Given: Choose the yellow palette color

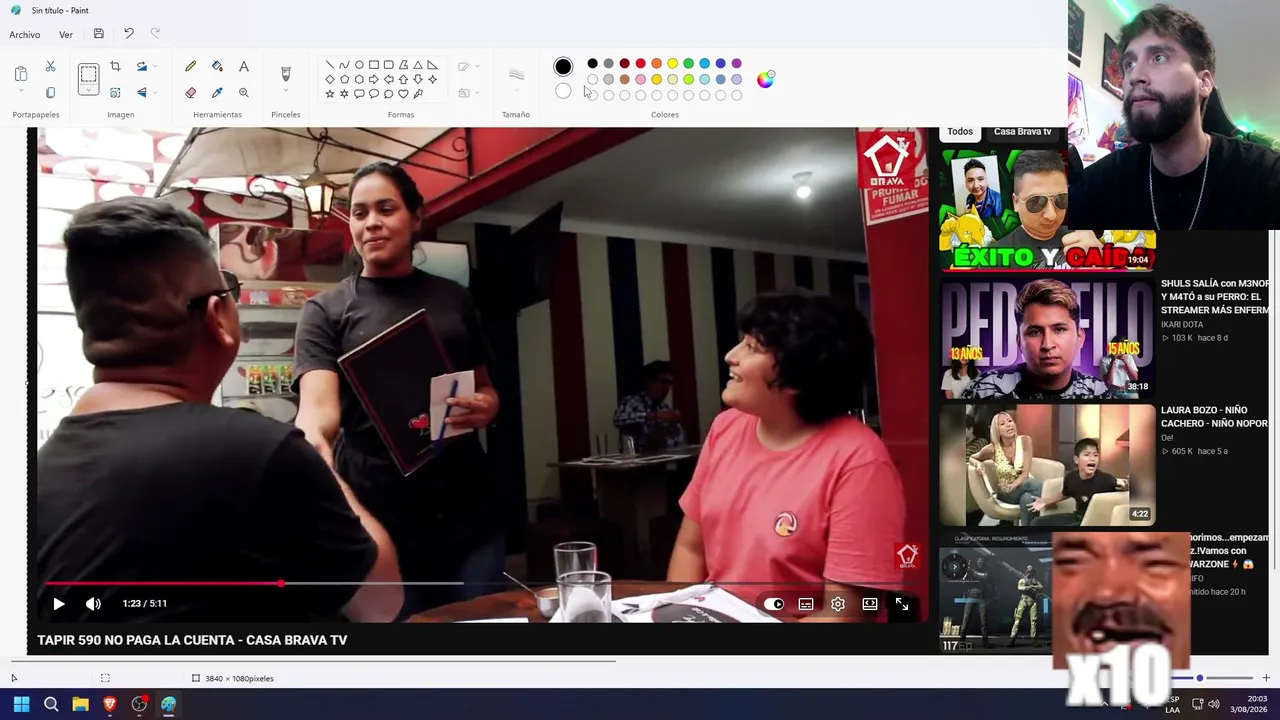Looking at the screenshot, I should coord(673,64).
